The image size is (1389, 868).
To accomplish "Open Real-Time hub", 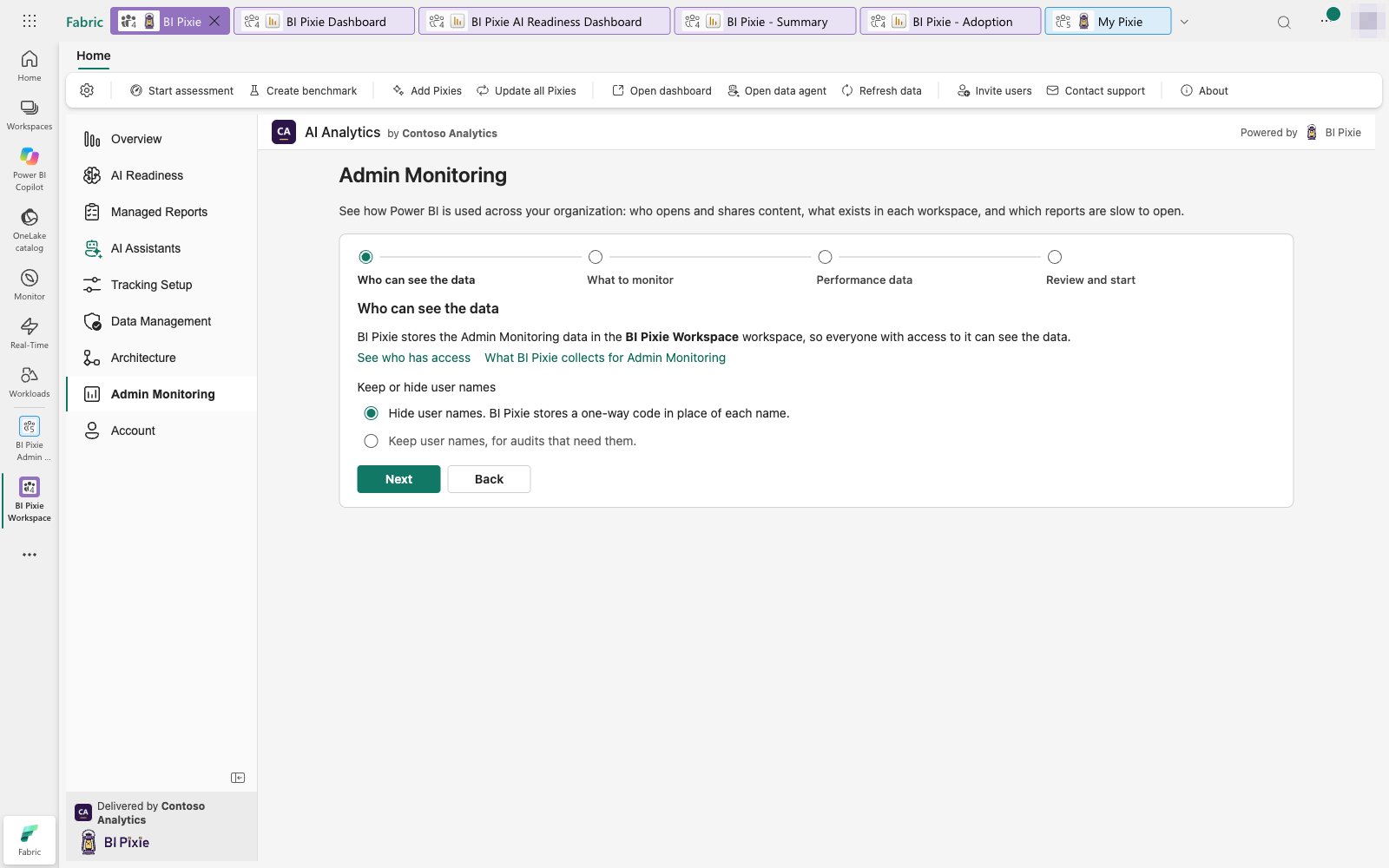I will tap(30, 333).
